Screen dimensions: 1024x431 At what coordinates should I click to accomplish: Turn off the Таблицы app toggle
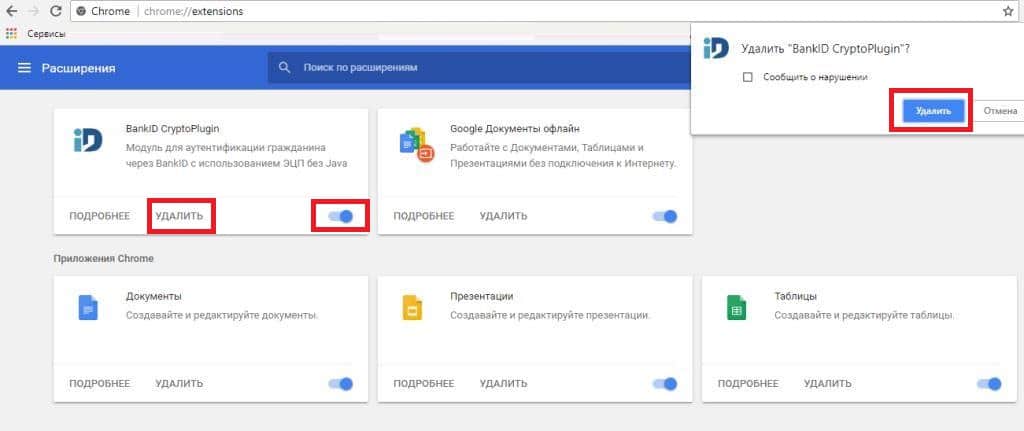coord(989,384)
